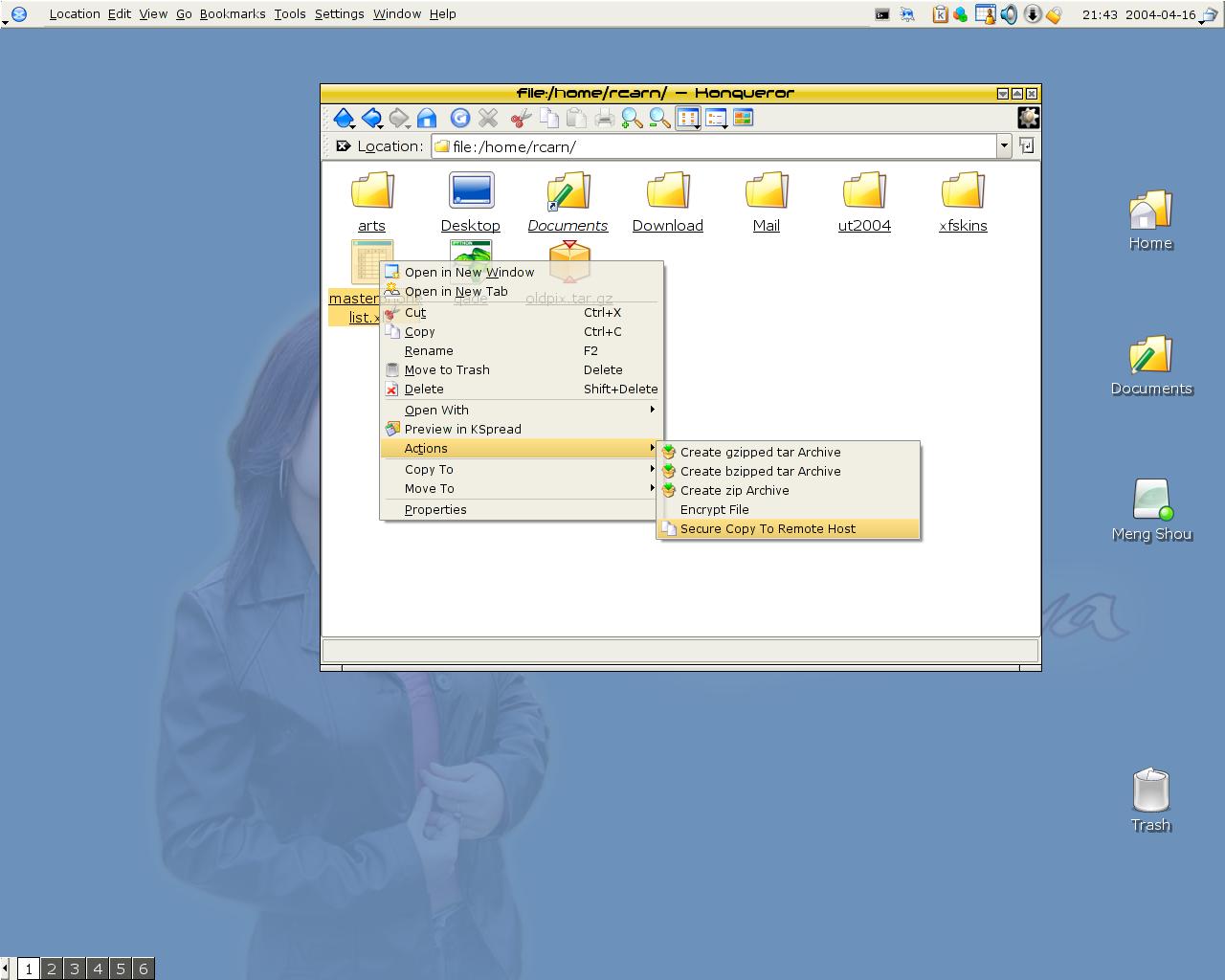
Task: Click the Copy toolbar icon
Action: pyautogui.click(x=548, y=118)
